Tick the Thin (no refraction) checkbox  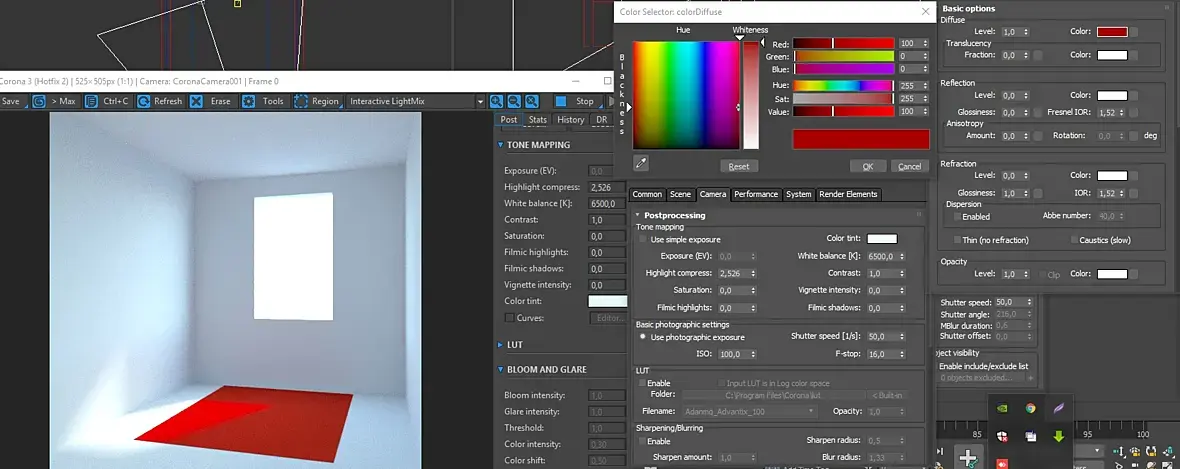point(956,240)
